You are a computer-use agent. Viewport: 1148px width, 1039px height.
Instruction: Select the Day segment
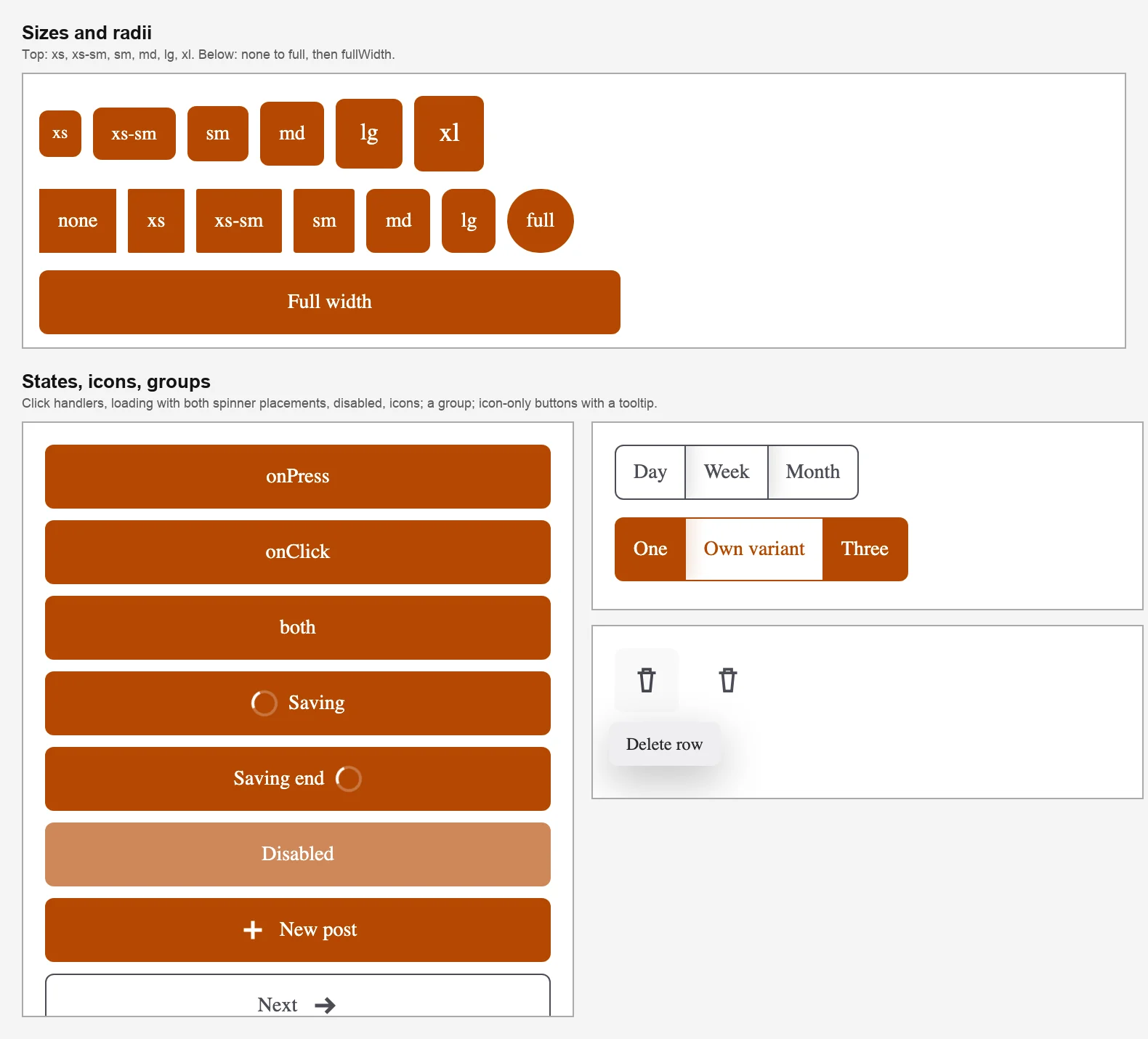click(x=650, y=472)
